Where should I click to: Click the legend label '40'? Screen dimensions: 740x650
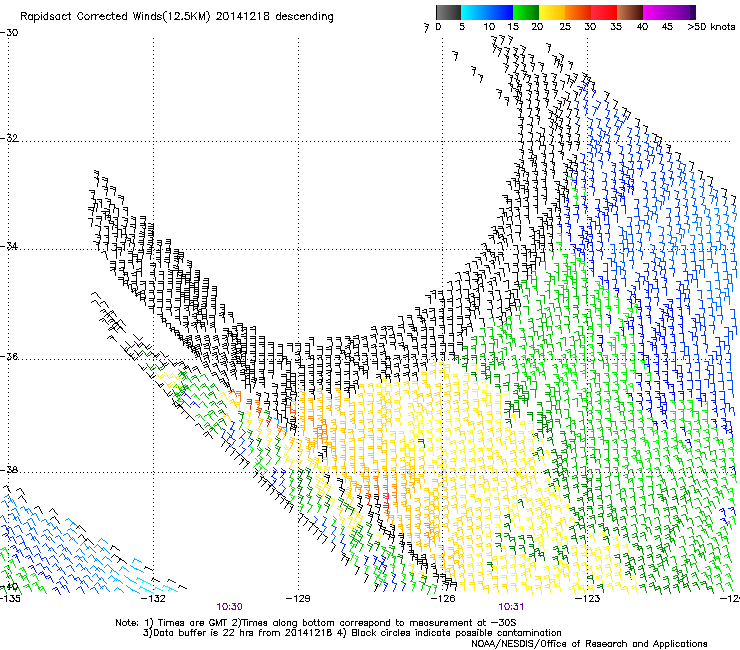click(642, 27)
